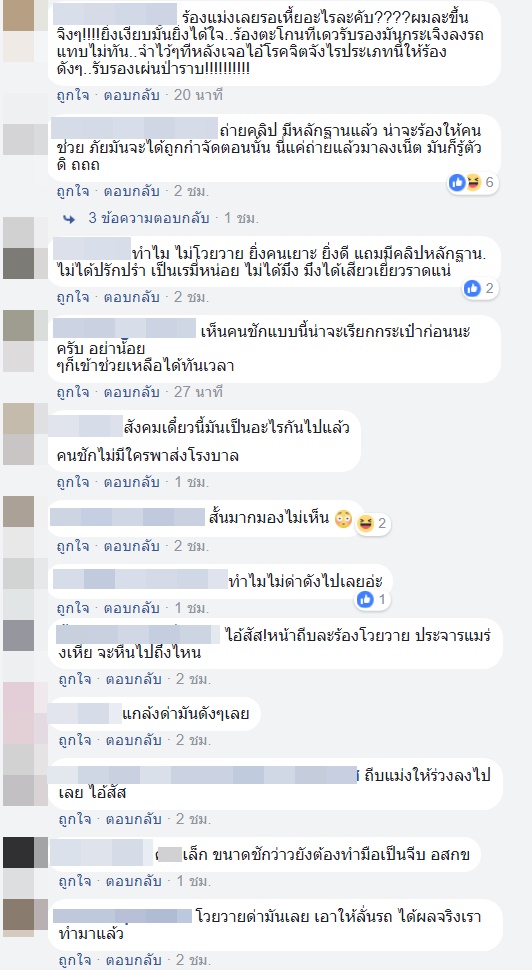Like the comment ทำไมไม่ด่าดังไปเลยอ่ะ

[x=73, y=607]
